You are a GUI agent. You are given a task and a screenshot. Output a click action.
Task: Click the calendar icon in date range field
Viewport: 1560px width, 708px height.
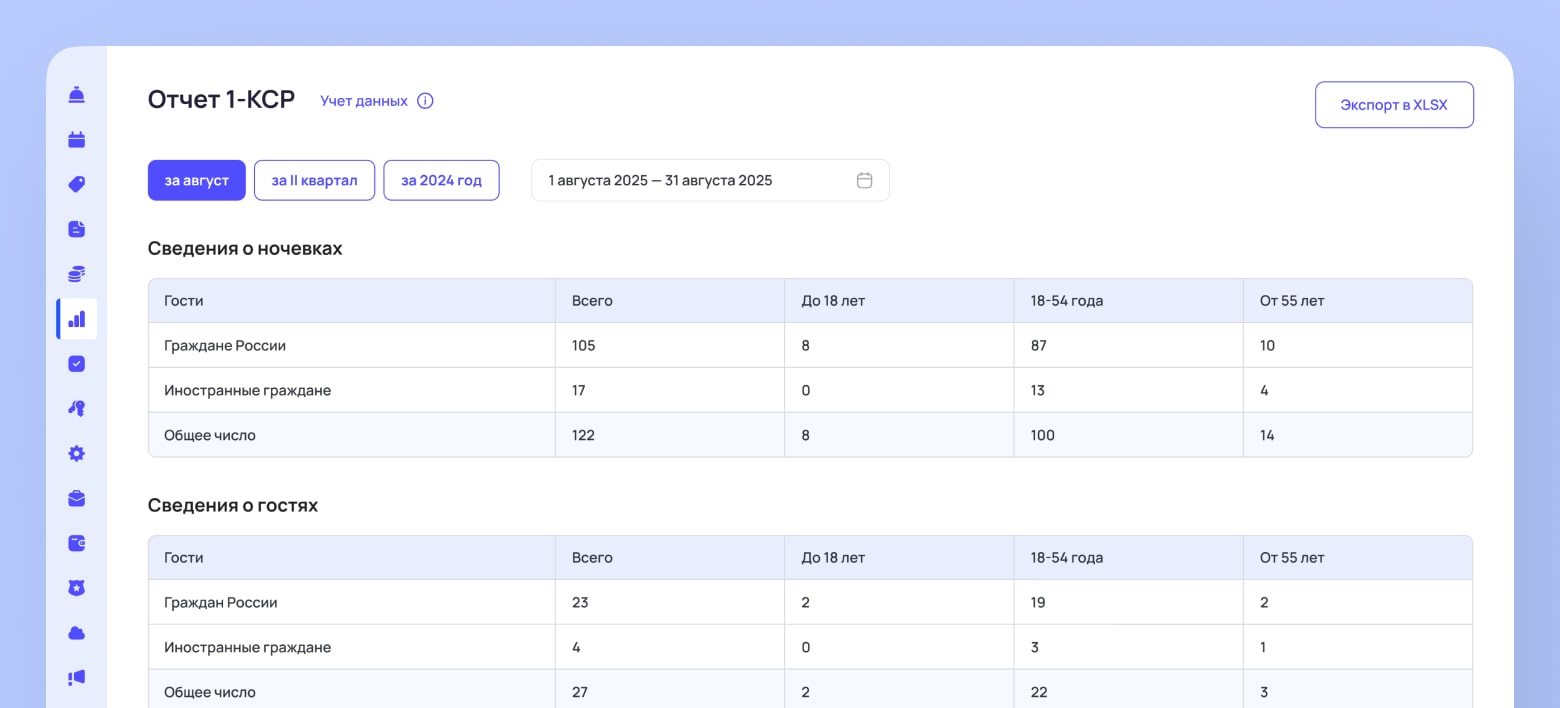pos(865,180)
